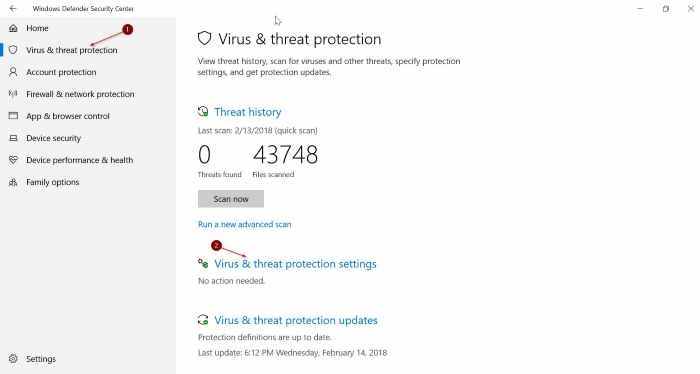Click the Settings gear icon at bottom left
This screenshot has height=374, width=700.
13,359
